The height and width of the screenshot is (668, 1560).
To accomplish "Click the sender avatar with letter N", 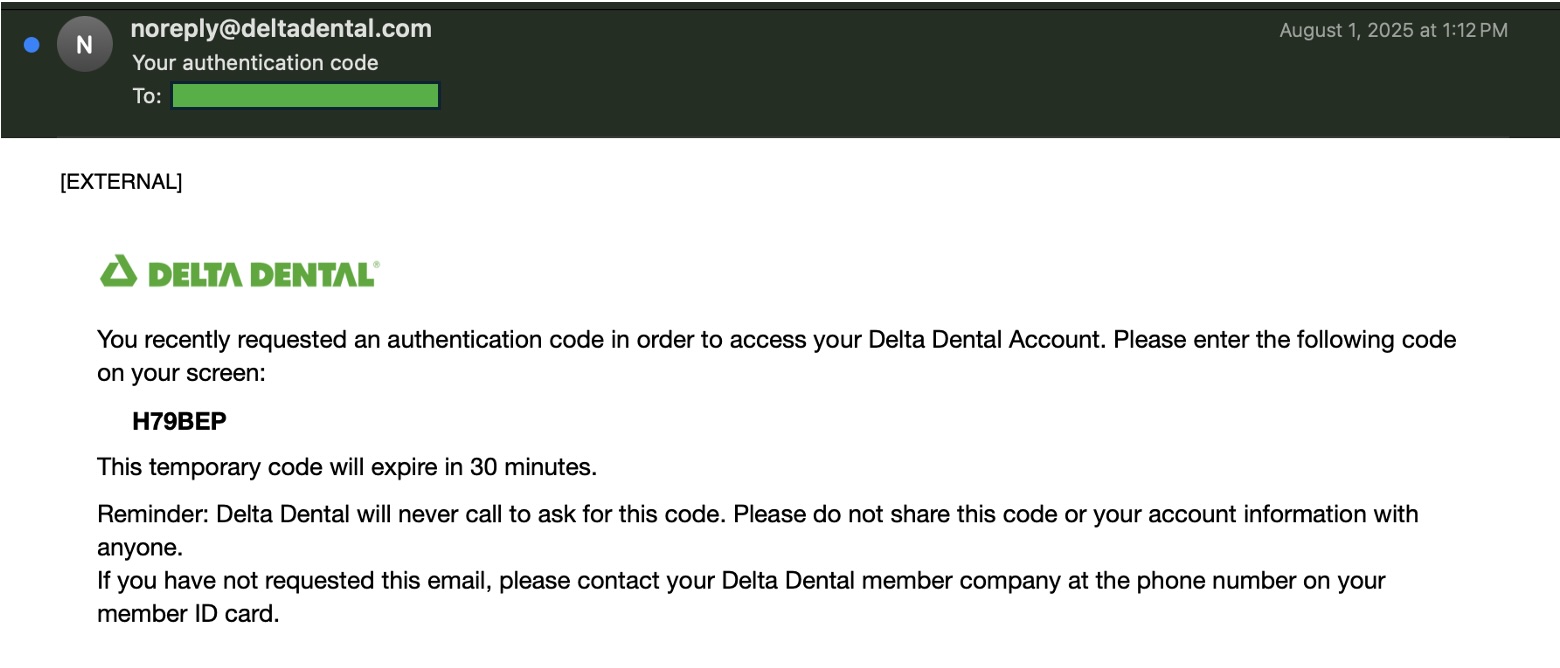I will click(x=84, y=45).
